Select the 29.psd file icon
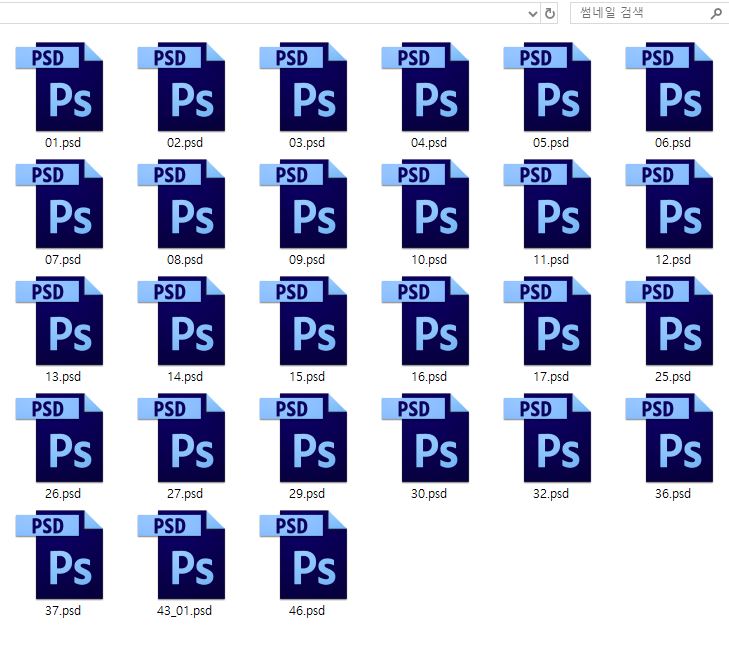 coord(303,438)
